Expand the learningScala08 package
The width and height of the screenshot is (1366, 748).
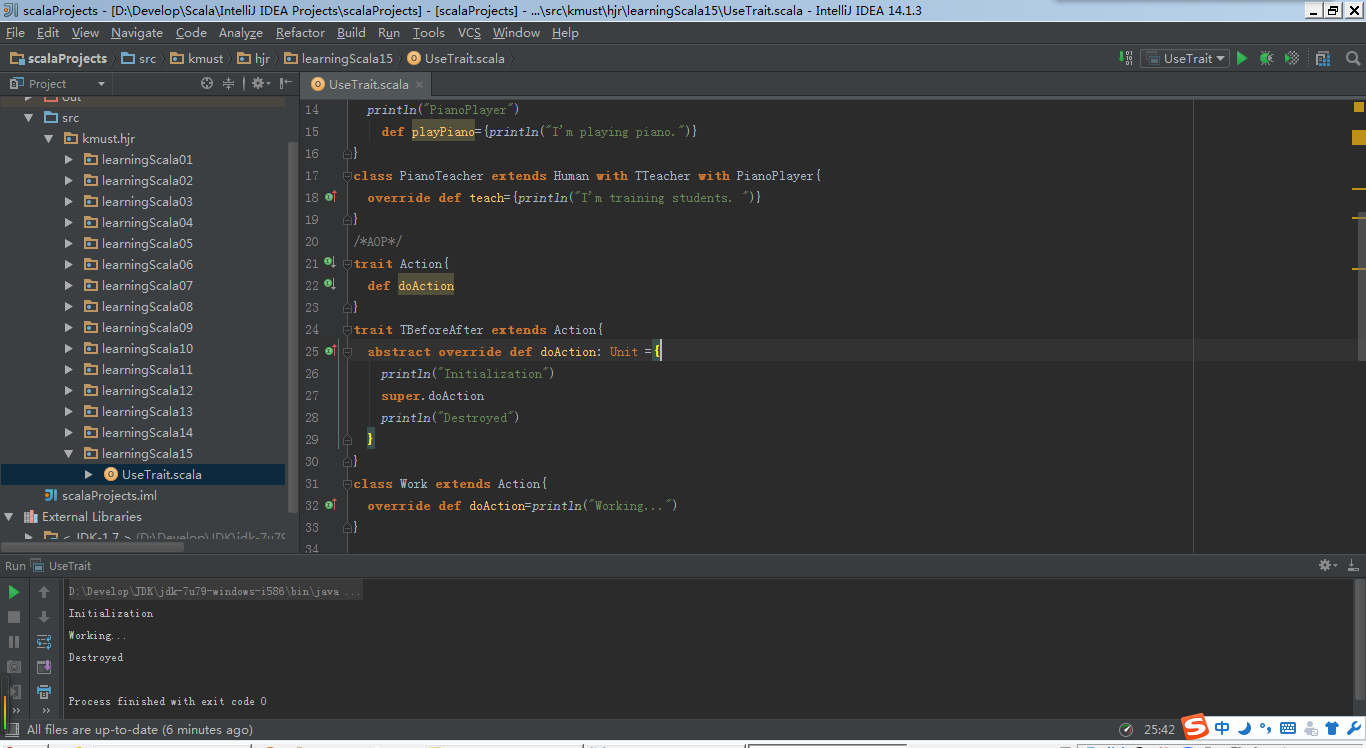click(68, 307)
